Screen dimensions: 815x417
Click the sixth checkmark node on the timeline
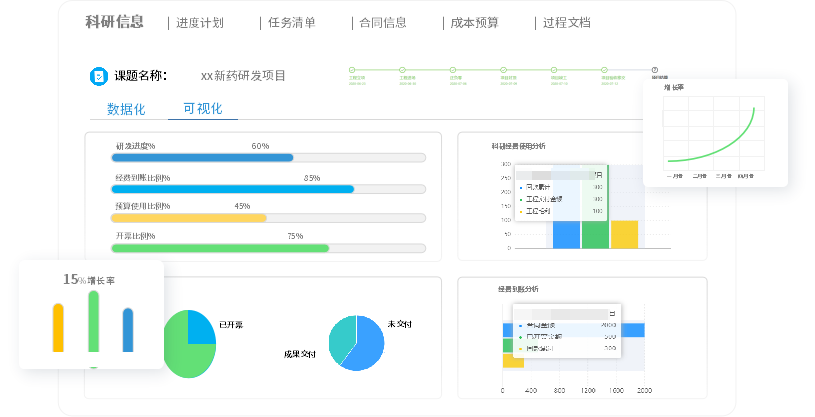point(604,70)
